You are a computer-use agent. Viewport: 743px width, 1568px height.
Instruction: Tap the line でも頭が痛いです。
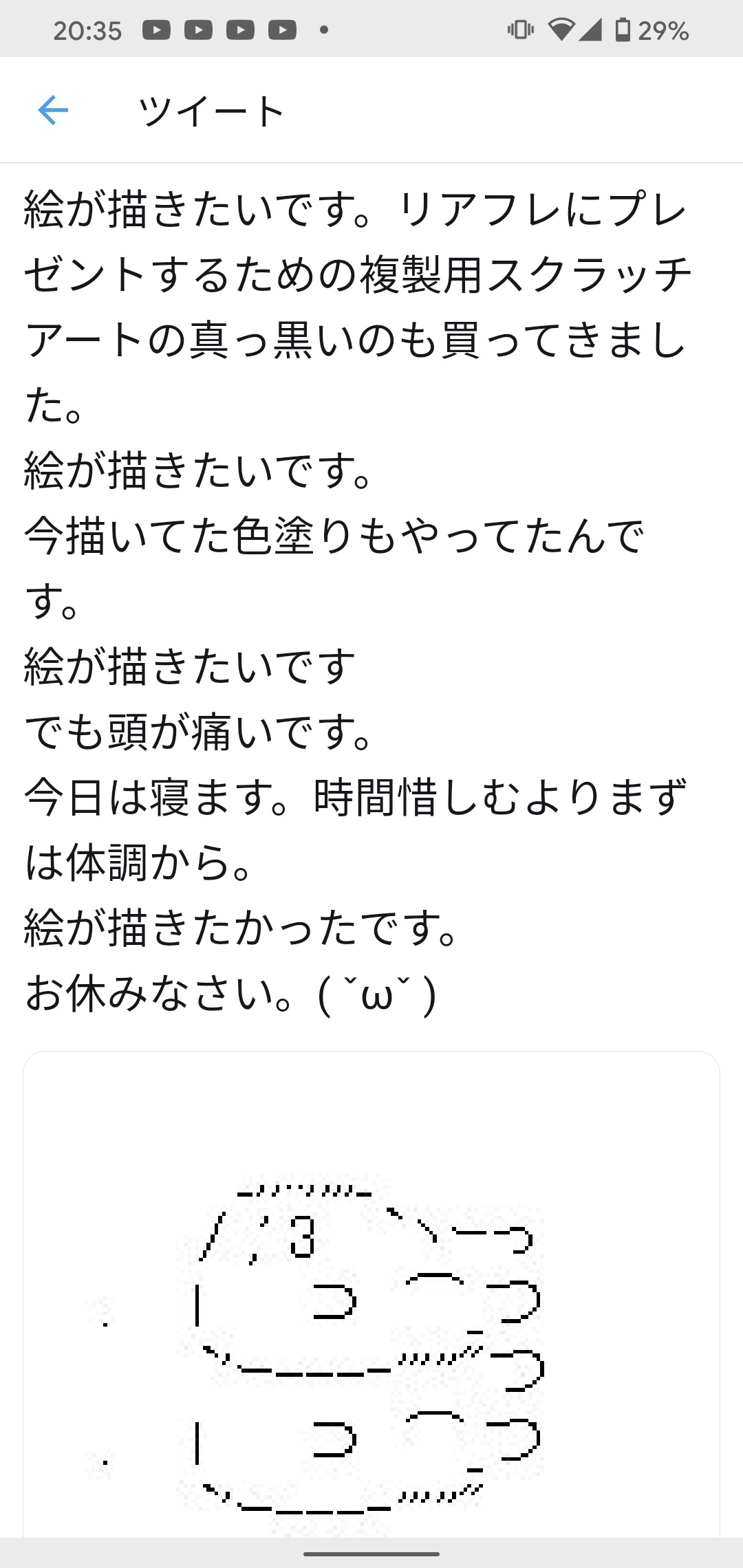point(200,732)
